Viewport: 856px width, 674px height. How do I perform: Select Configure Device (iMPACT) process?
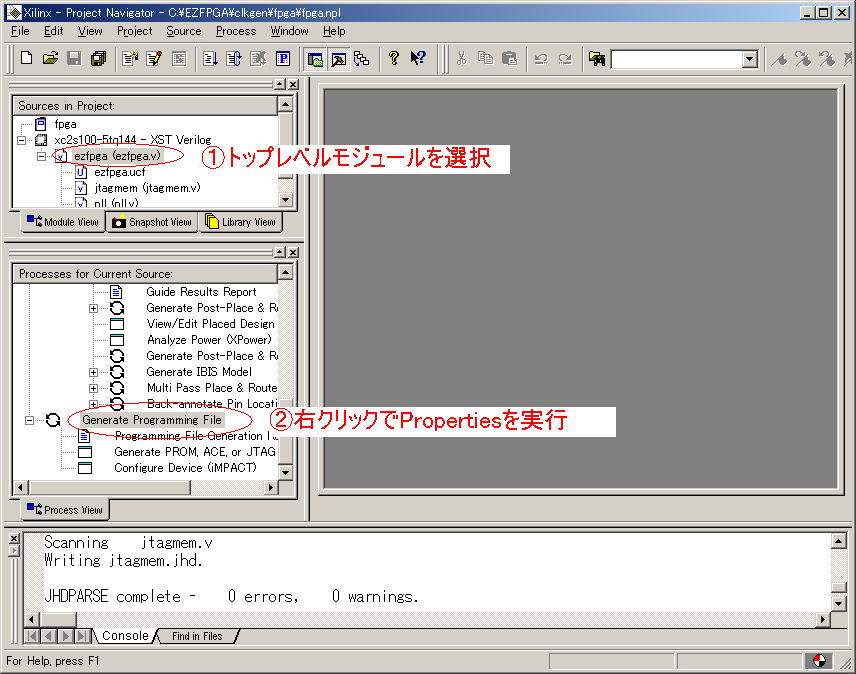click(185, 468)
